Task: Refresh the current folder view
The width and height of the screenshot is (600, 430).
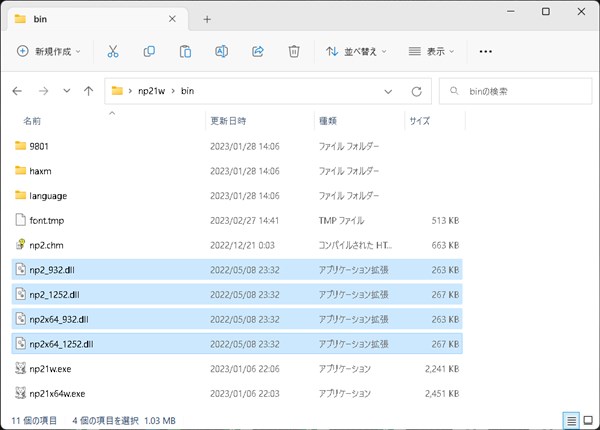Action: click(x=414, y=91)
